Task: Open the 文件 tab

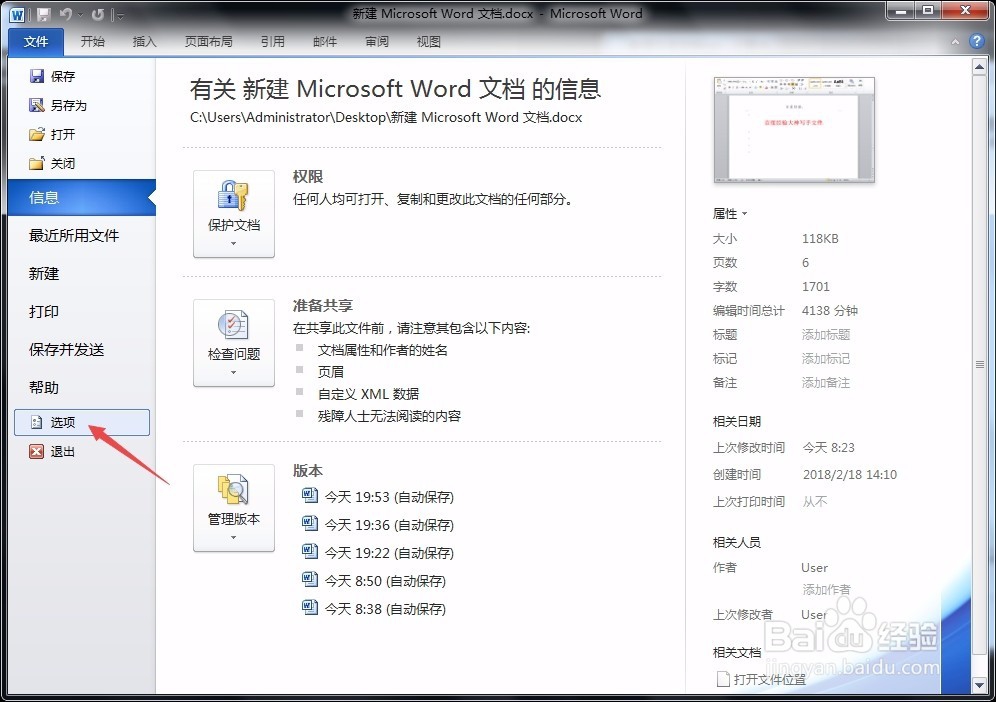Action: pyautogui.click(x=36, y=42)
